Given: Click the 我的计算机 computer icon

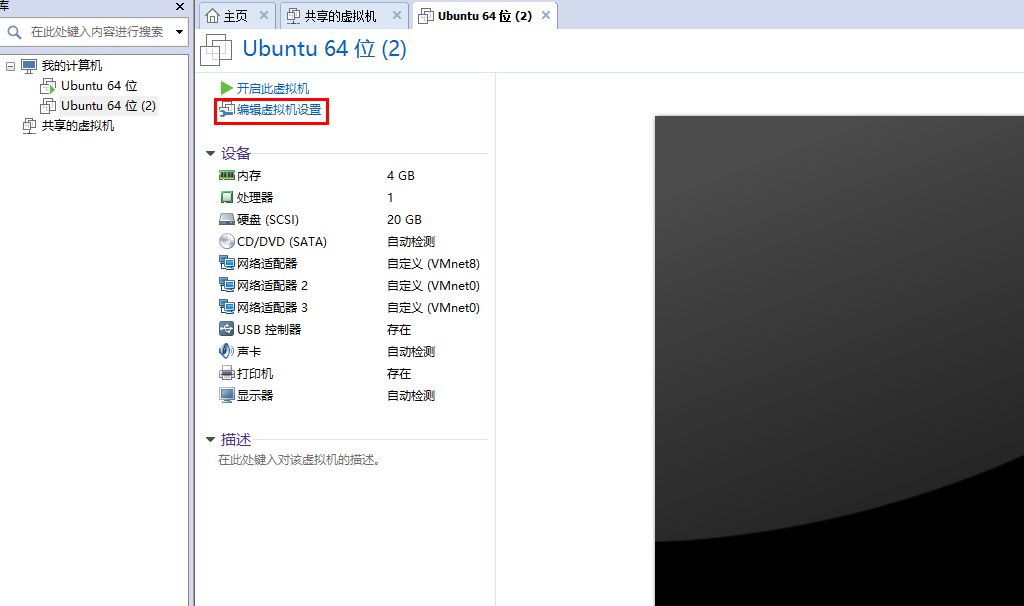Looking at the screenshot, I should 29,66.
